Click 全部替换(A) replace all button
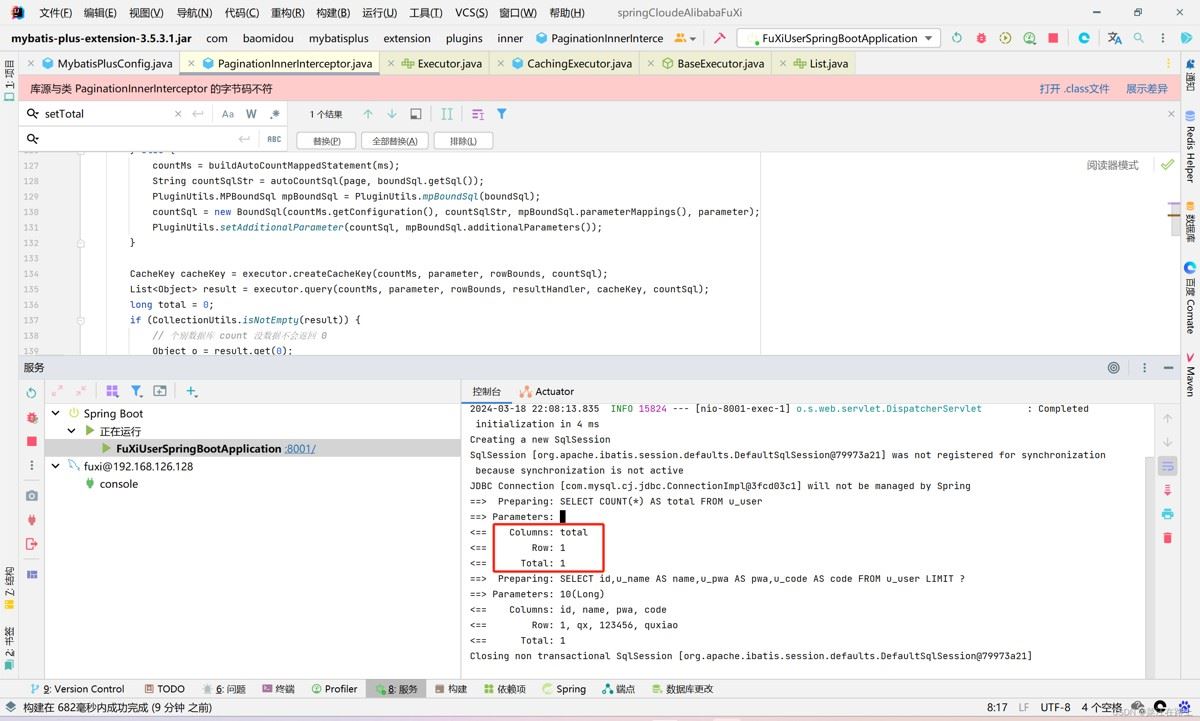1200x721 pixels. coord(394,141)
